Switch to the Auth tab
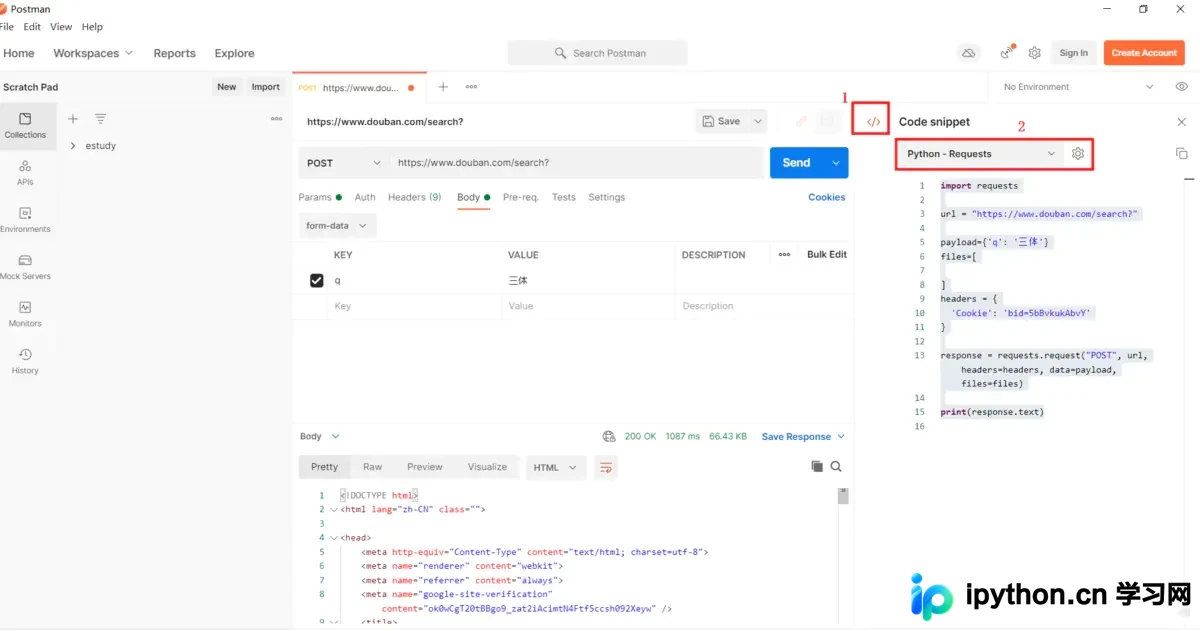Screen dimensions: 1200x631 (365, 197)
